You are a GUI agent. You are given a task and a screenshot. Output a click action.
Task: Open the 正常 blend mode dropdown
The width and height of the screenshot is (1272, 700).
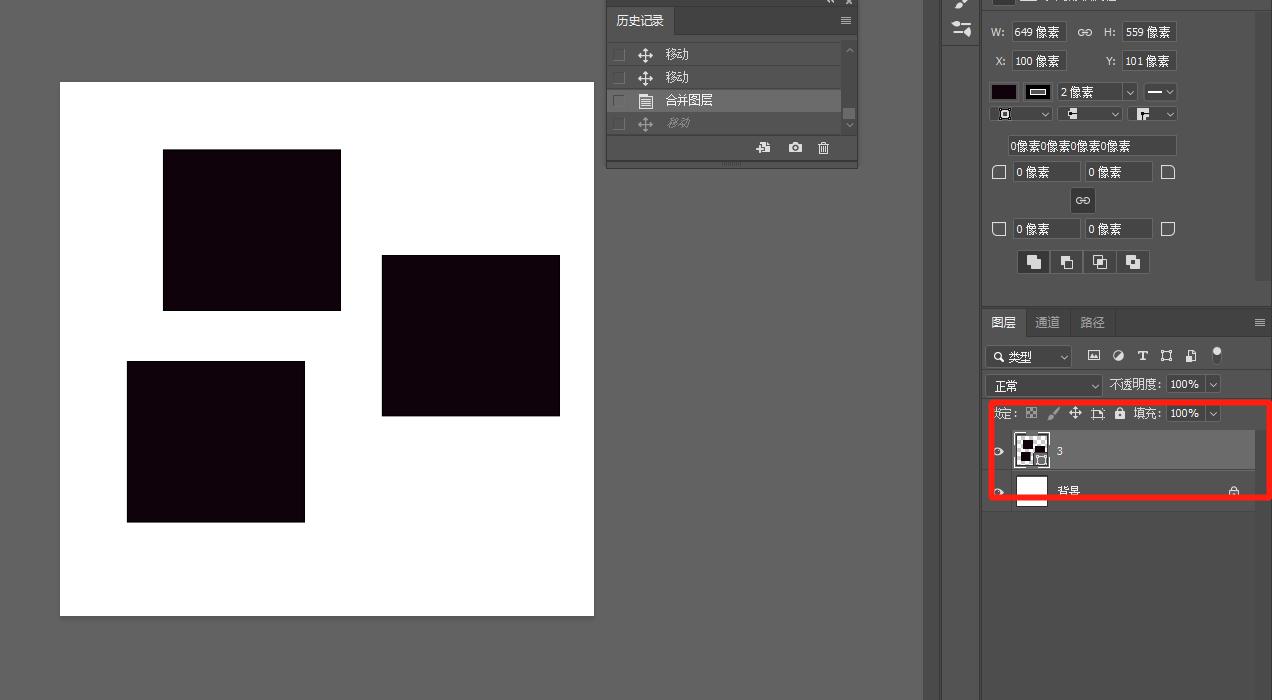pyautogui.click(x=1043, y=385)
